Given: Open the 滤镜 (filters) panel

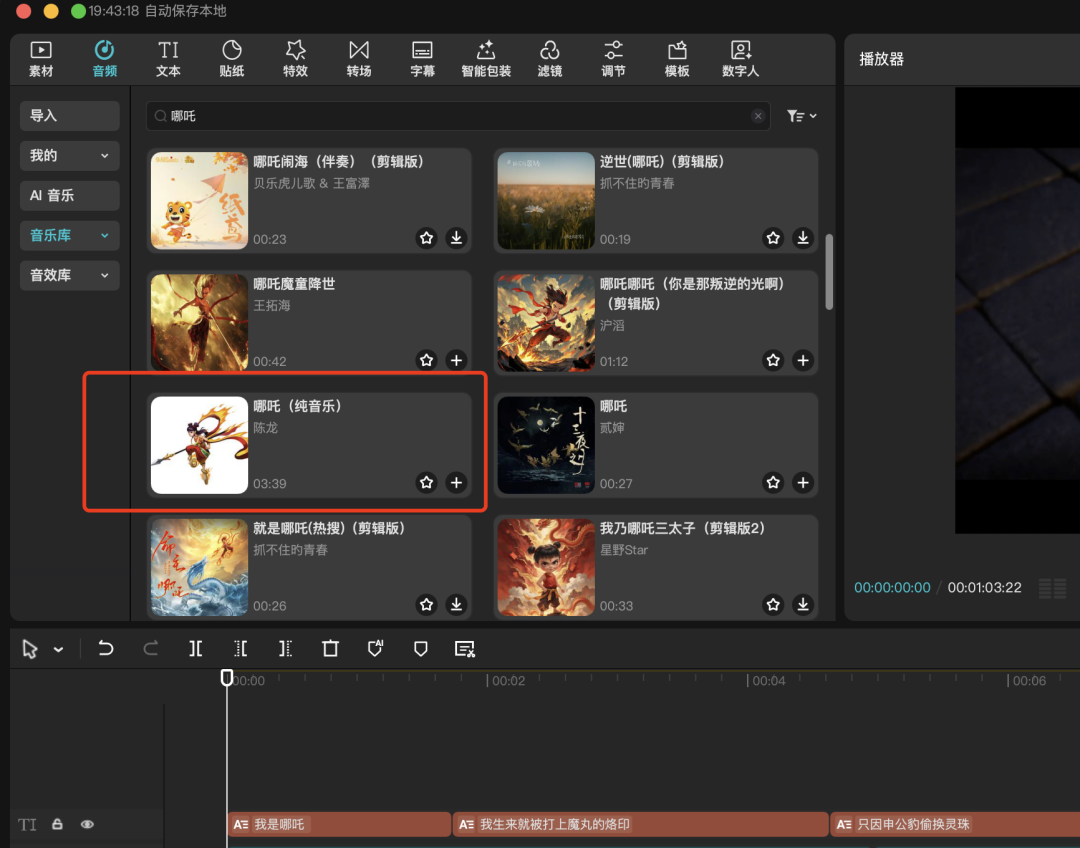Looking at the screenshot, I should pos(549,58).
